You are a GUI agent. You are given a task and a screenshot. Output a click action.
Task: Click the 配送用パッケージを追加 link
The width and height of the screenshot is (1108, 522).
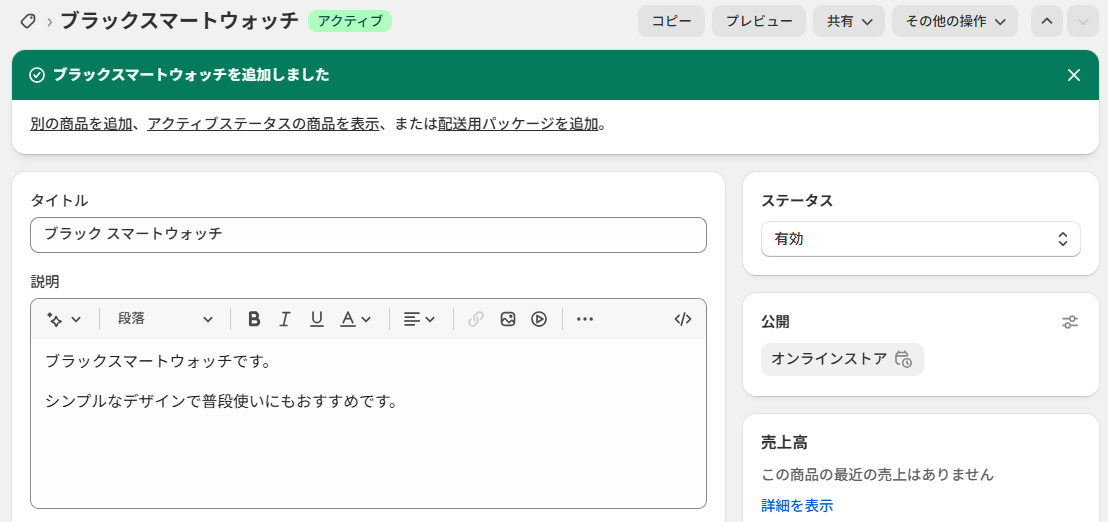(x=518, y=125)
